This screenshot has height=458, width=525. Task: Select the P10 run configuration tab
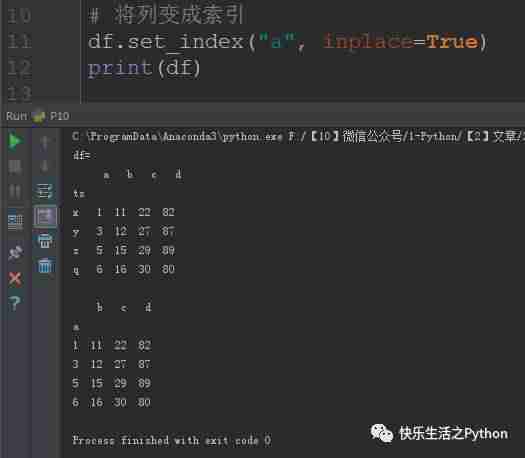coord(59,116)
